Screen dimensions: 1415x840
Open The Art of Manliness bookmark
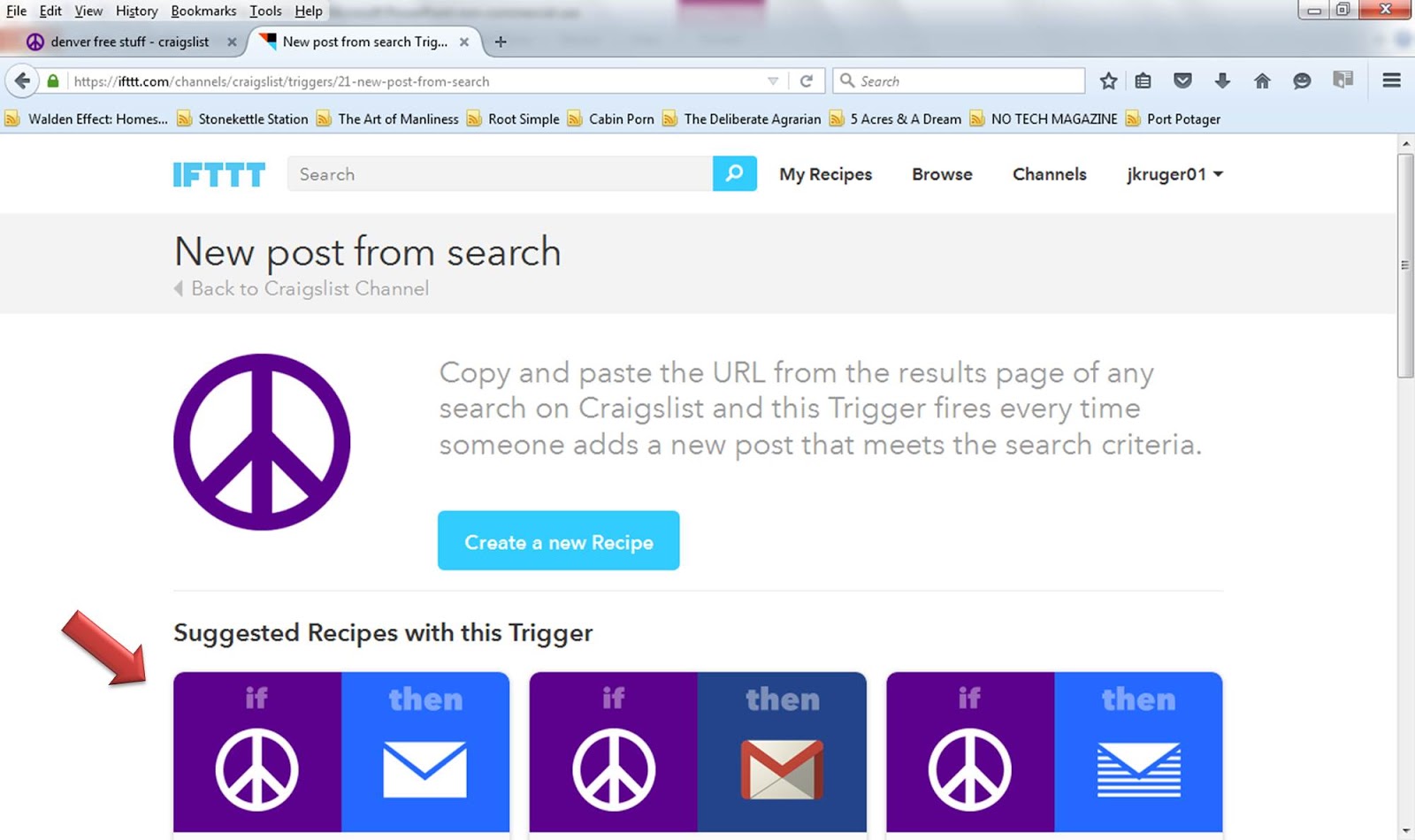387,118
